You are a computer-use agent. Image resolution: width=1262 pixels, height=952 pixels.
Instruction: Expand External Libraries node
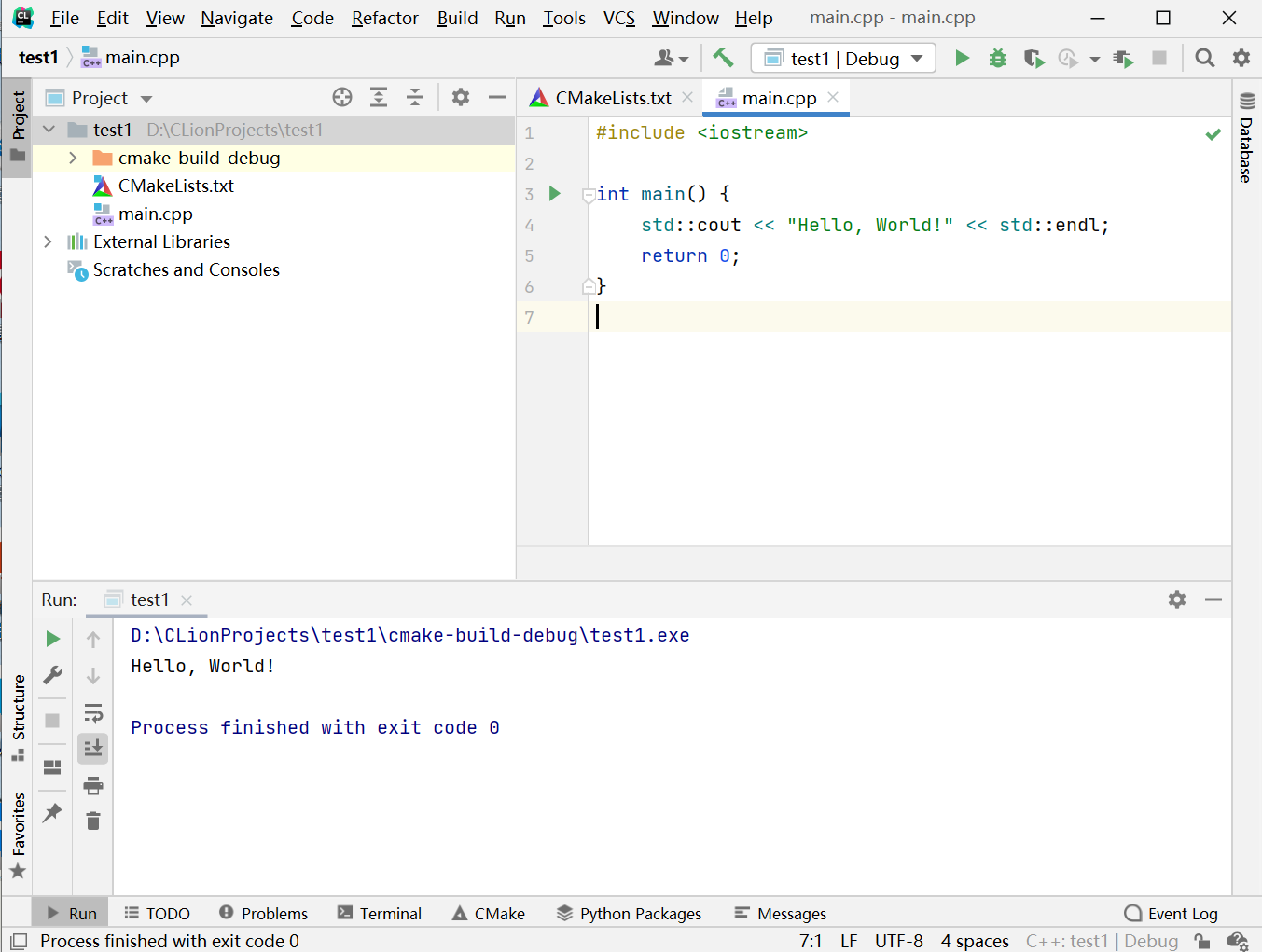(48, 241)
